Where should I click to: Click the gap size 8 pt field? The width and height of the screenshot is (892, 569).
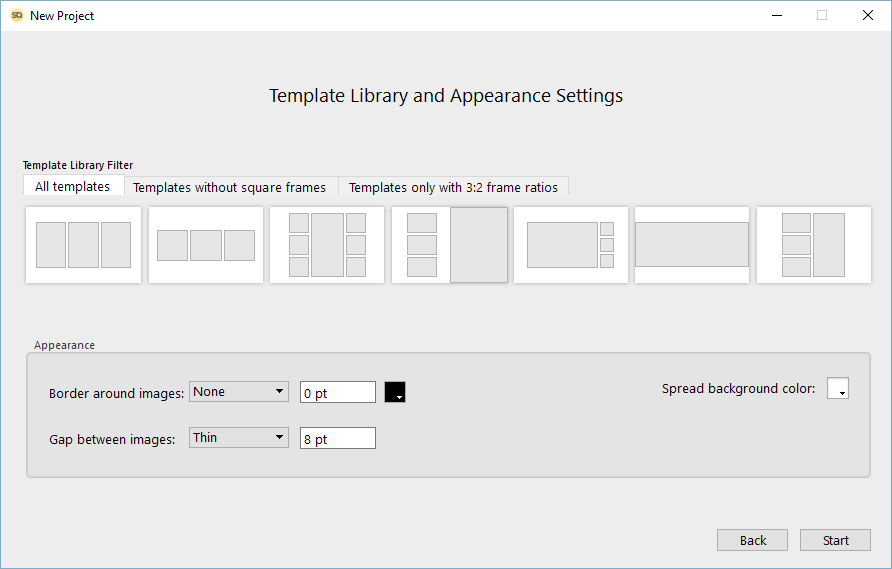[337, 439]
